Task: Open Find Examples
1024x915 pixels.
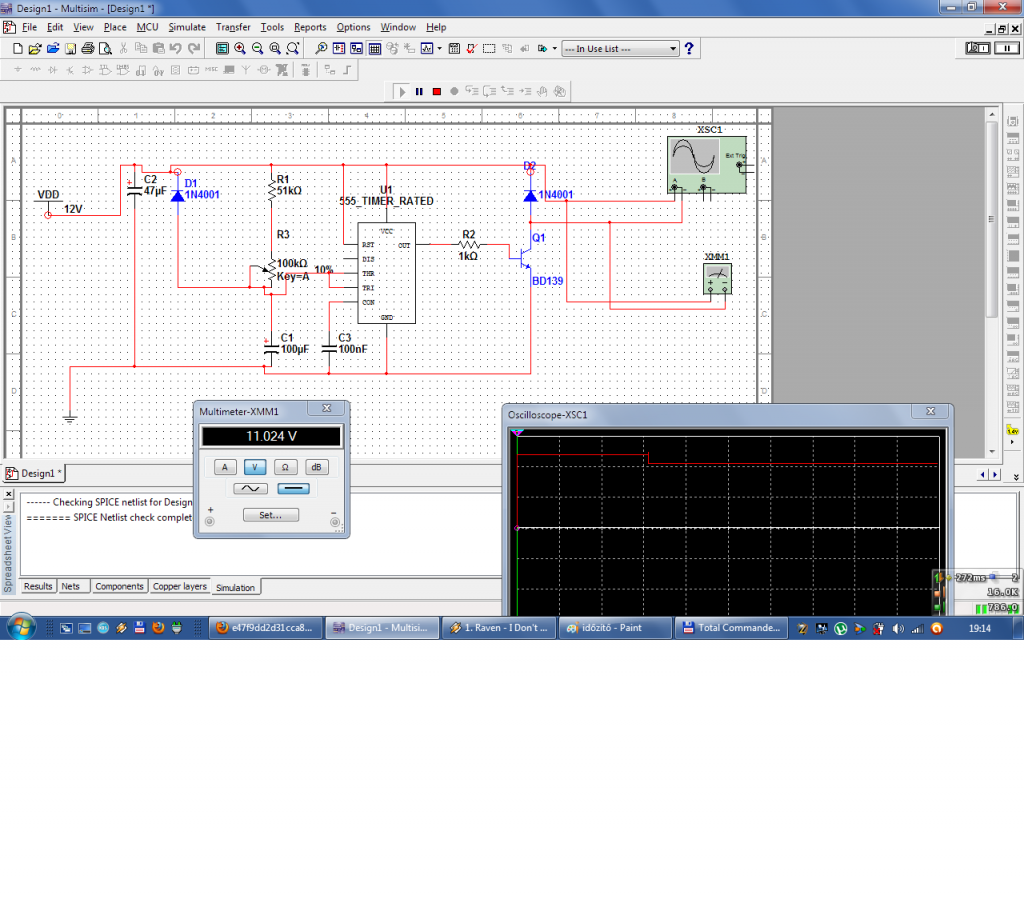Action: pos(321,48)
